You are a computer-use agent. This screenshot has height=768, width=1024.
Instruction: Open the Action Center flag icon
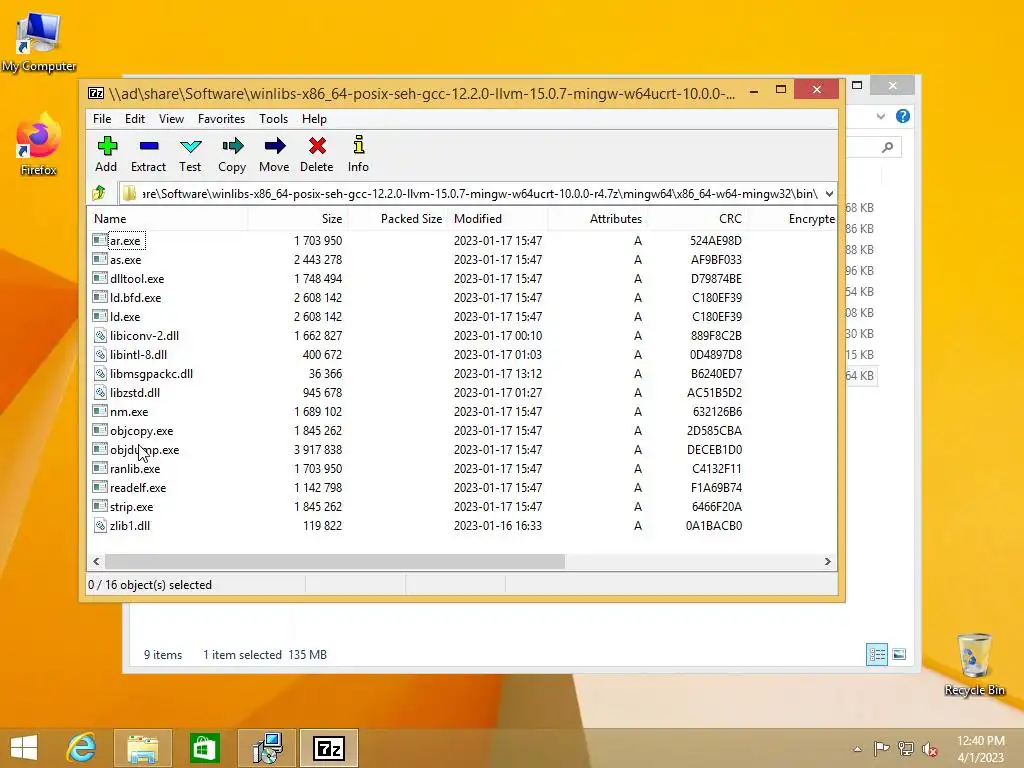coord(881,749)
